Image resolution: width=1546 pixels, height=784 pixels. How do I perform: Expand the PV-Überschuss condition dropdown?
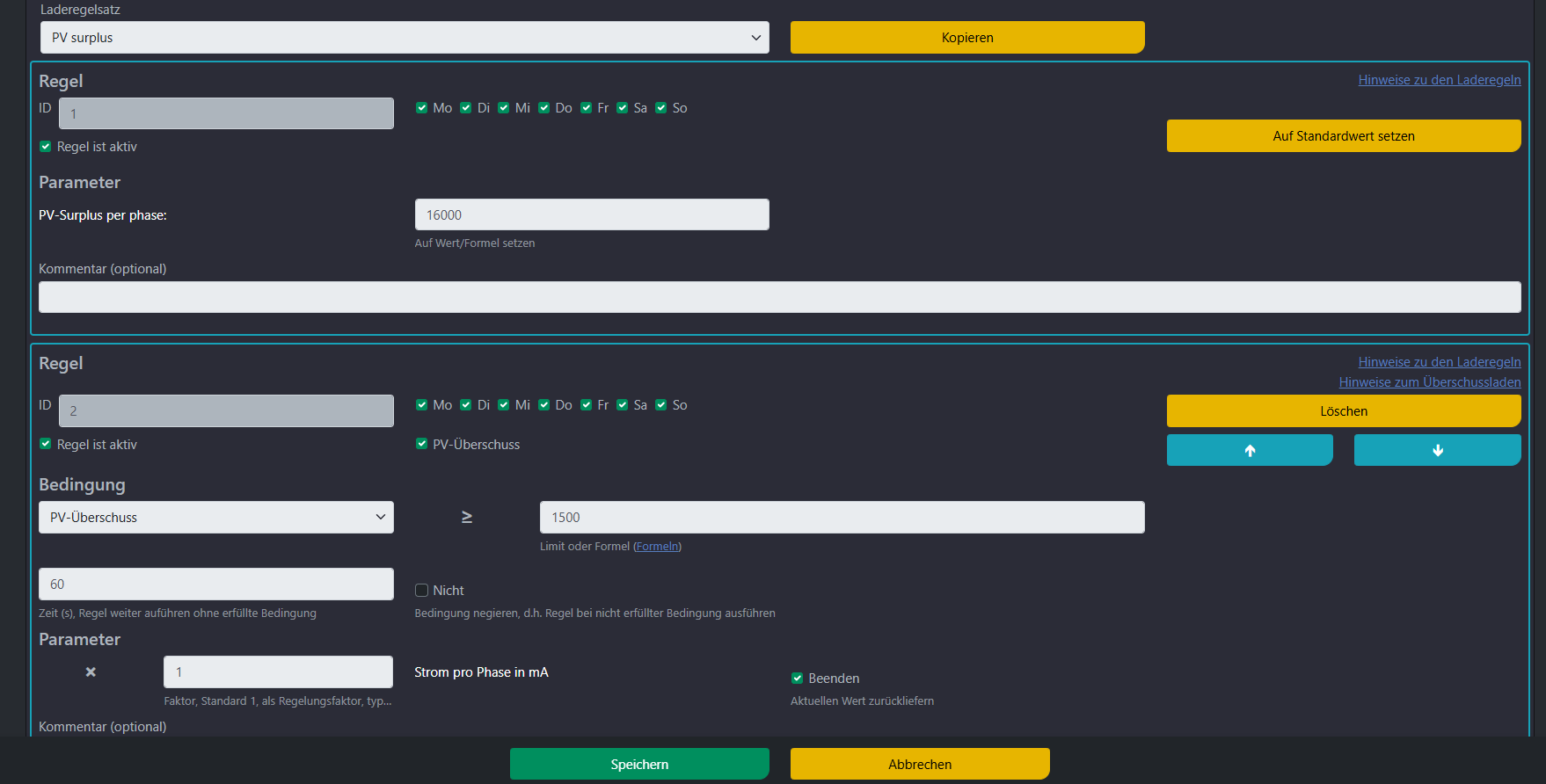tap(216, 518)
